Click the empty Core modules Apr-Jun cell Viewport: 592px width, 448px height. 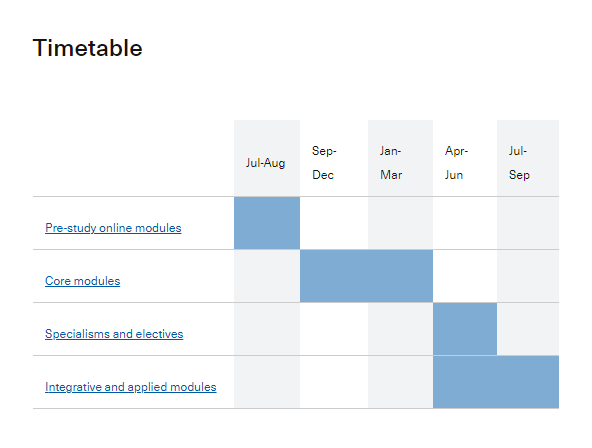point(465,276)
